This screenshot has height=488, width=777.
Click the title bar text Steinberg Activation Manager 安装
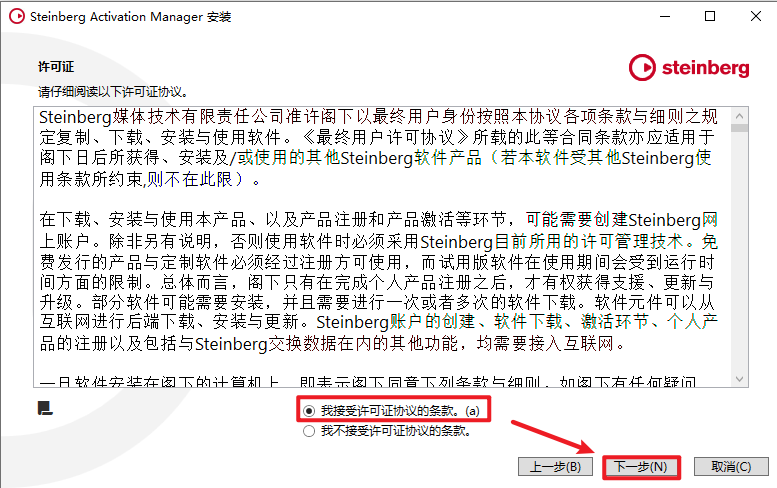pos(130,17)
